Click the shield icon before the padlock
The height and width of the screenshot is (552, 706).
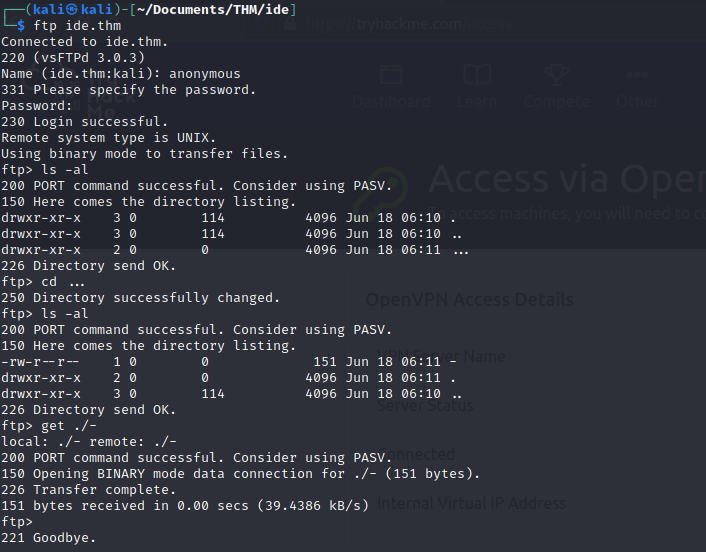[x=261, y=23]
